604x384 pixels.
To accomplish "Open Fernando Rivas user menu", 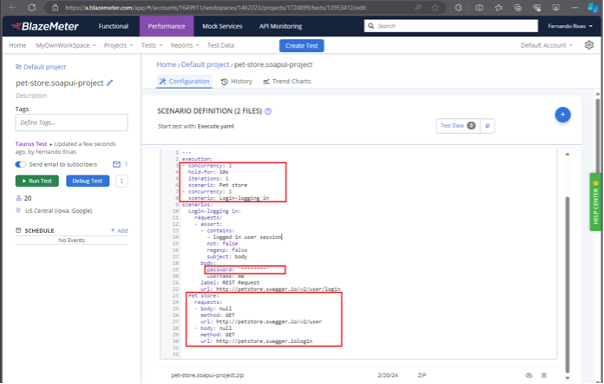I will click(x=570, y=26).
